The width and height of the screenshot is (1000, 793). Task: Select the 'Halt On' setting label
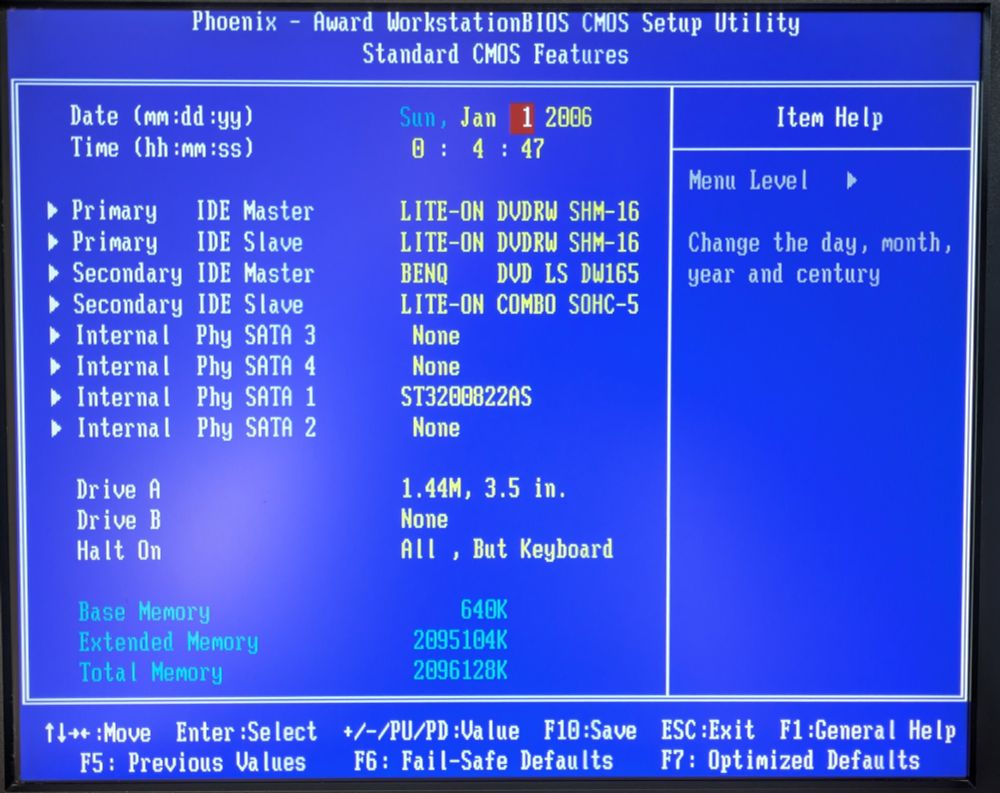click(x=119, y=551)
